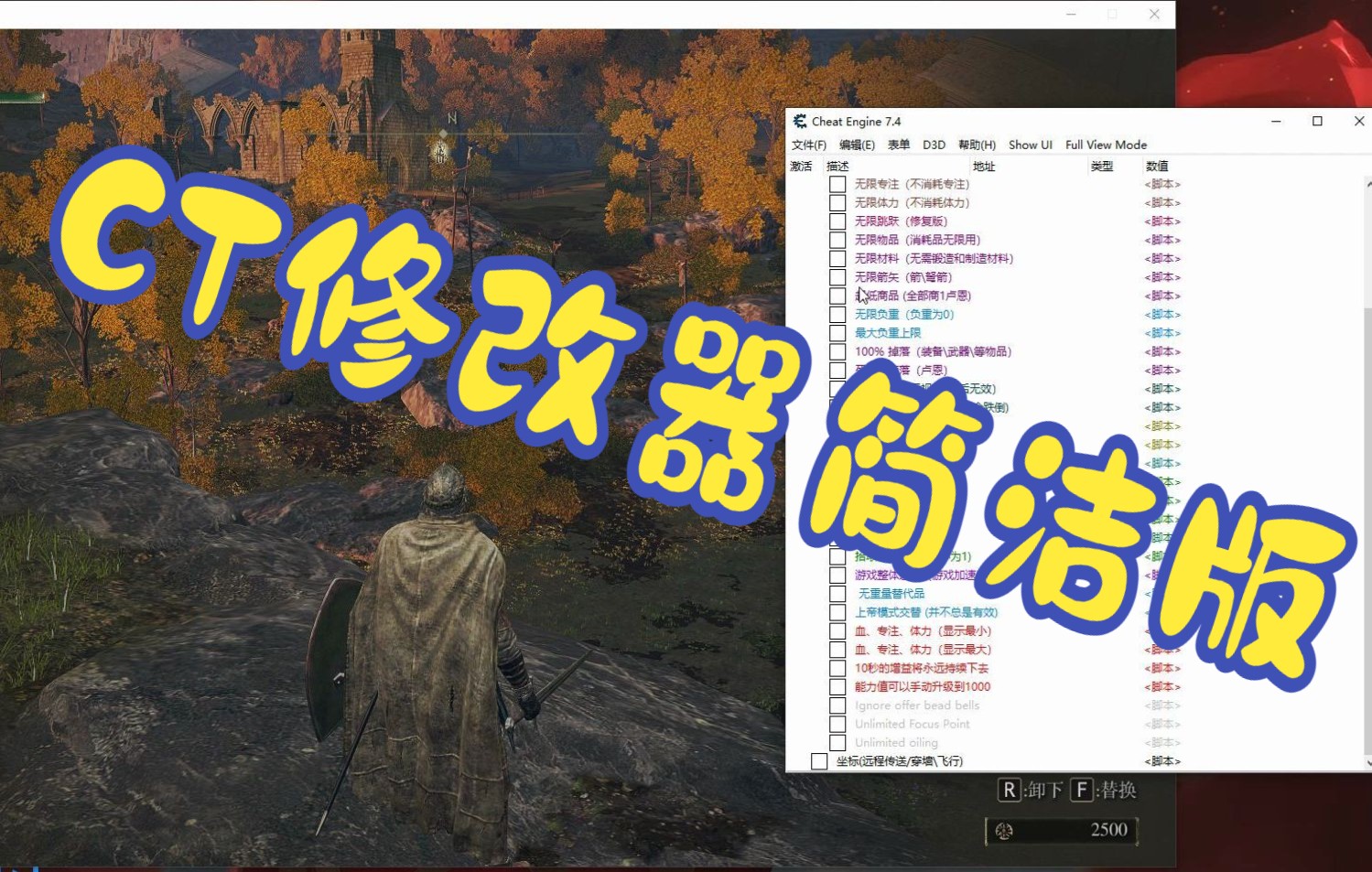This screenshot has height=872, width=1372.
Task: Open the 帮助(H) menu
Action: (977, 145)
